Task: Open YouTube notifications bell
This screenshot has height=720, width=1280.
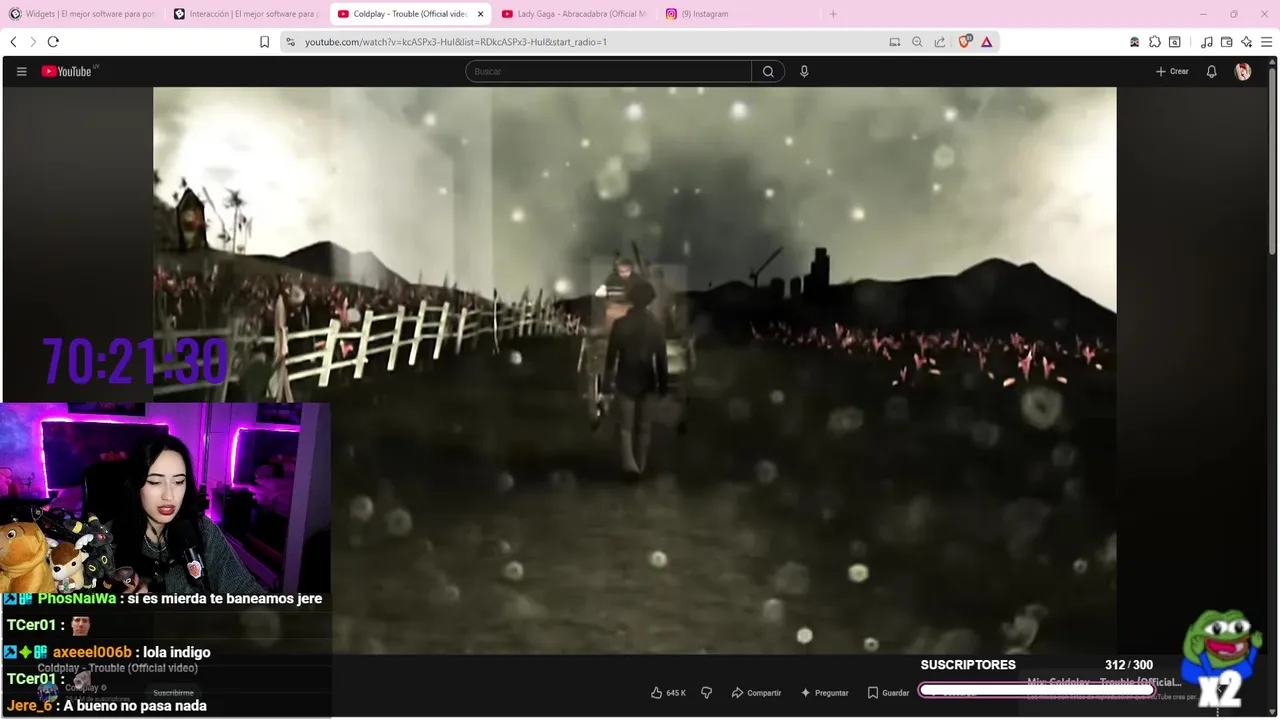Action: coord(1211,72)
